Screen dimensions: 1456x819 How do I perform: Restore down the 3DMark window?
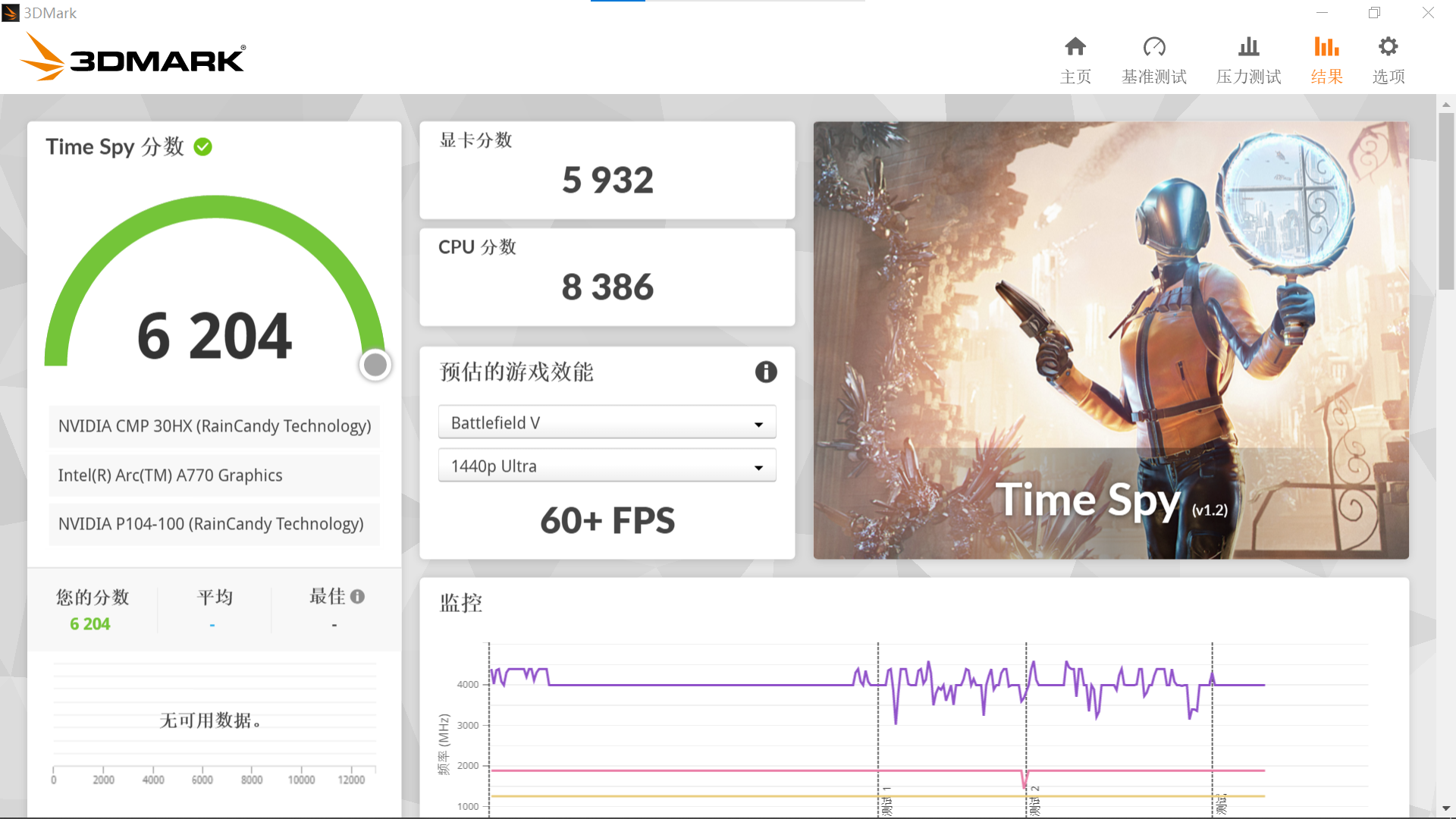(x=1374, y=13)
